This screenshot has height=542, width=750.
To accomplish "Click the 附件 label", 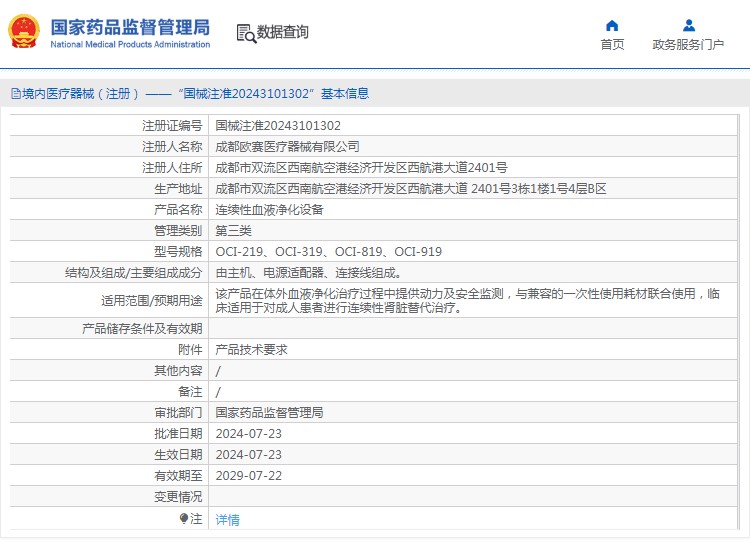I will (190, 350).
